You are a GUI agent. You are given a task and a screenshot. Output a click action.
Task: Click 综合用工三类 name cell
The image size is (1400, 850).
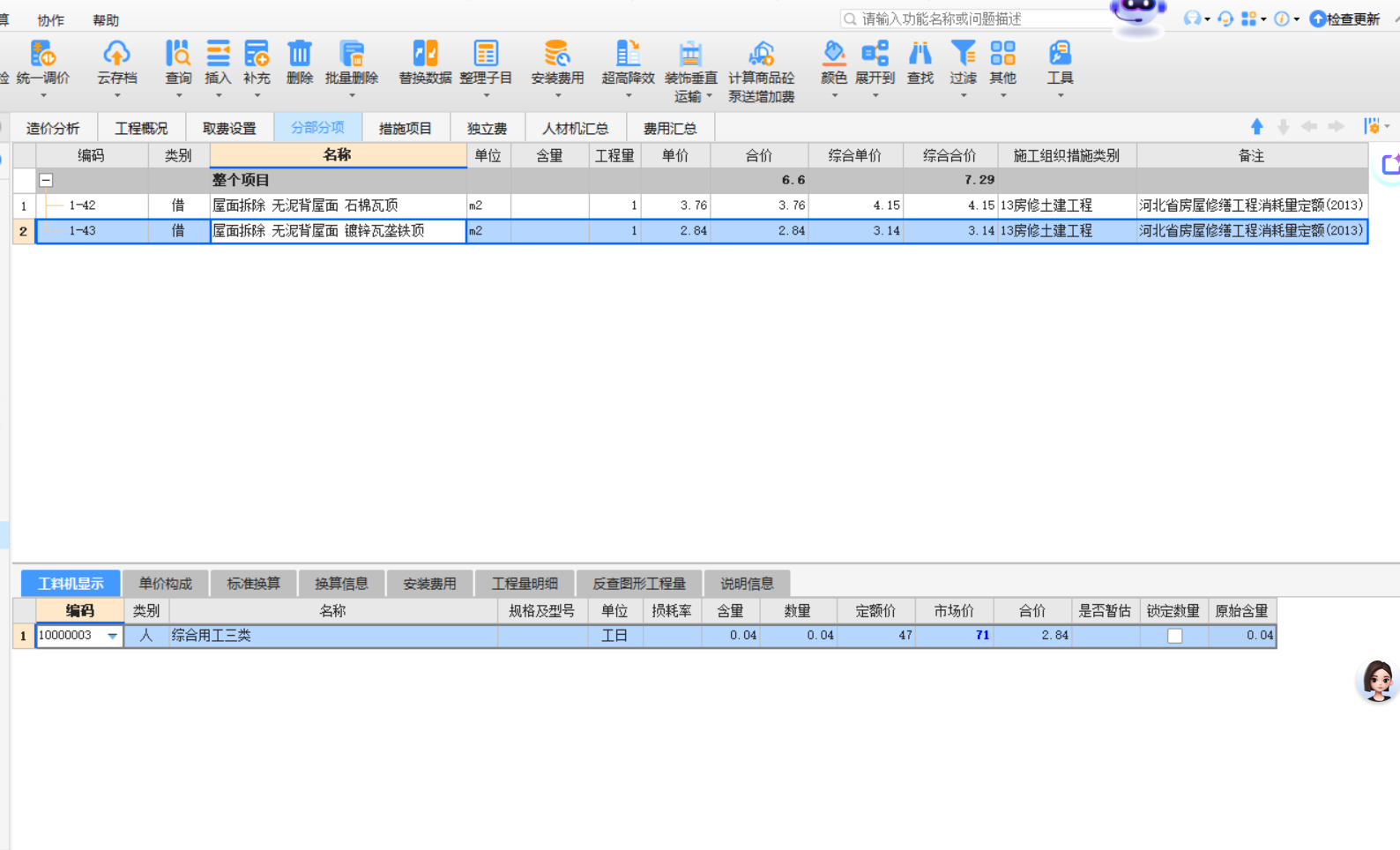point(333,636)
